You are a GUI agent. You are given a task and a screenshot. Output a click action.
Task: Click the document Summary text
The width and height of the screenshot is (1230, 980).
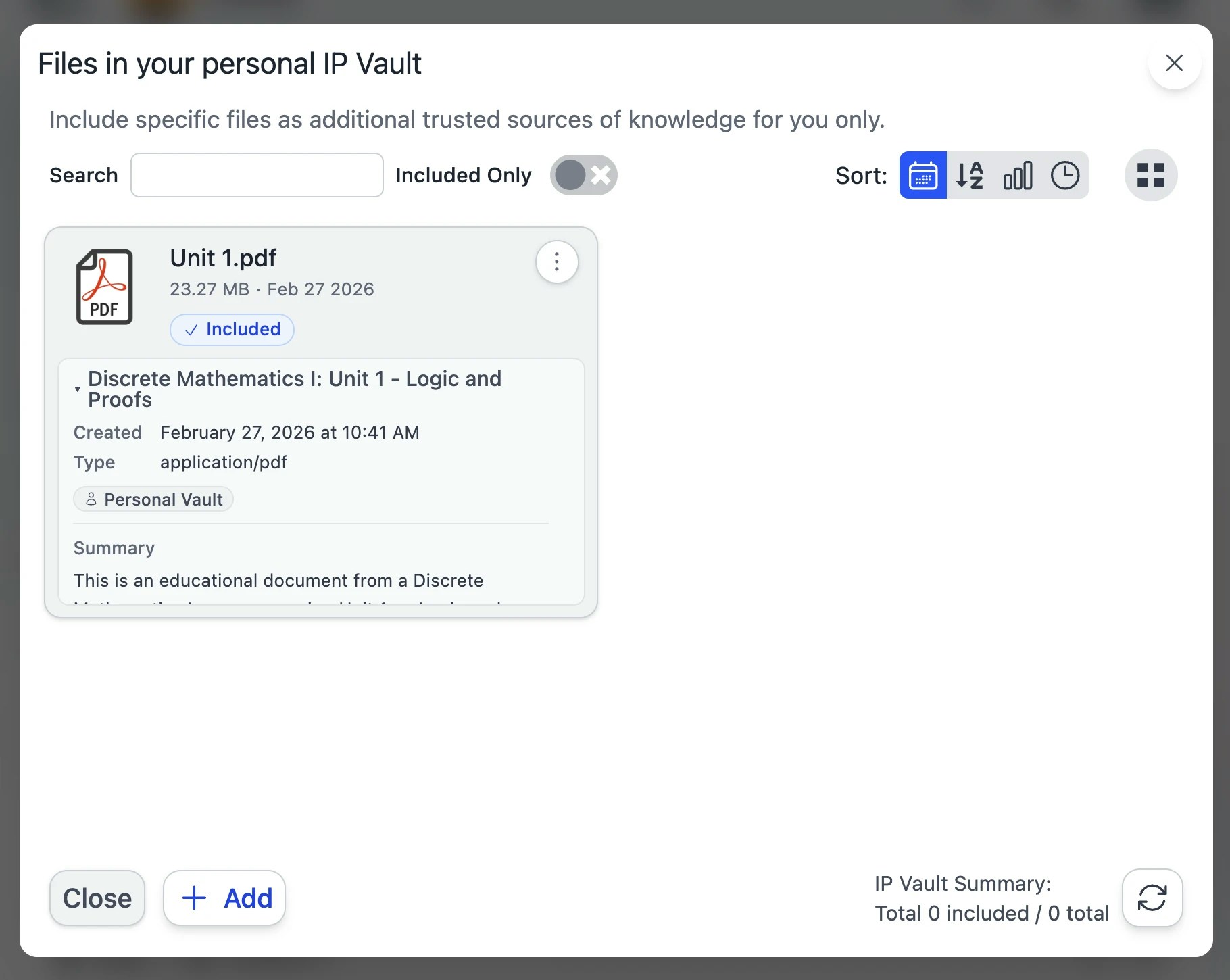coord(278,580)
